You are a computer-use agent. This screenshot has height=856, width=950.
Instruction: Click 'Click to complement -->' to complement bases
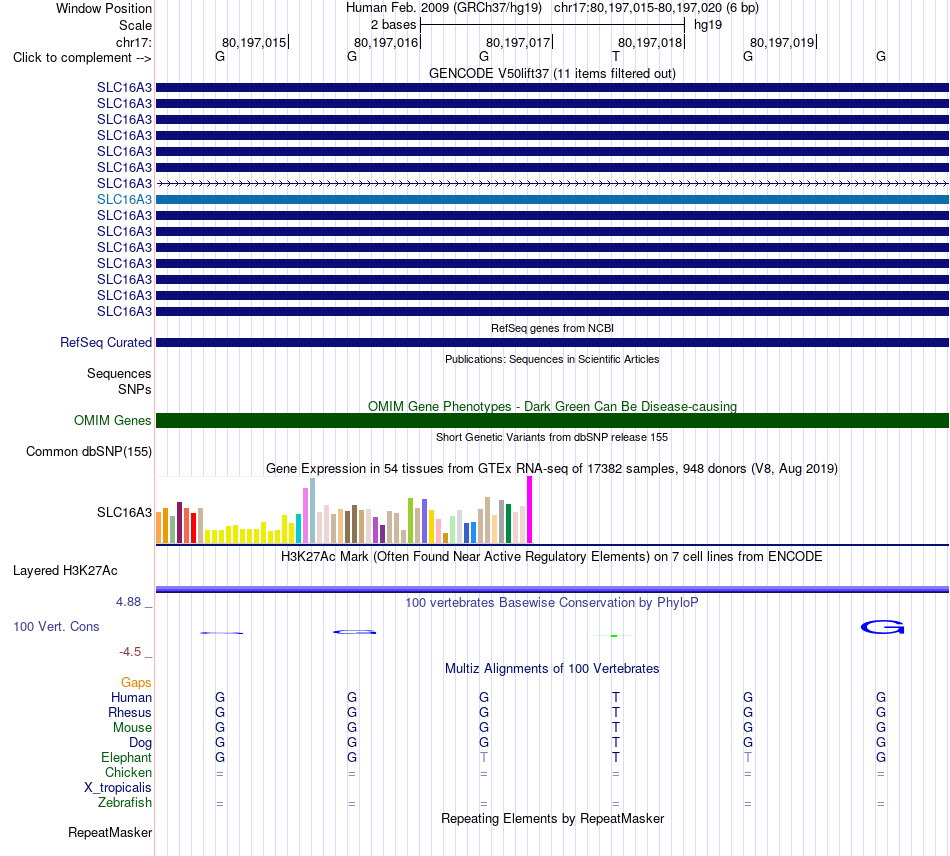tap(82, 58)
